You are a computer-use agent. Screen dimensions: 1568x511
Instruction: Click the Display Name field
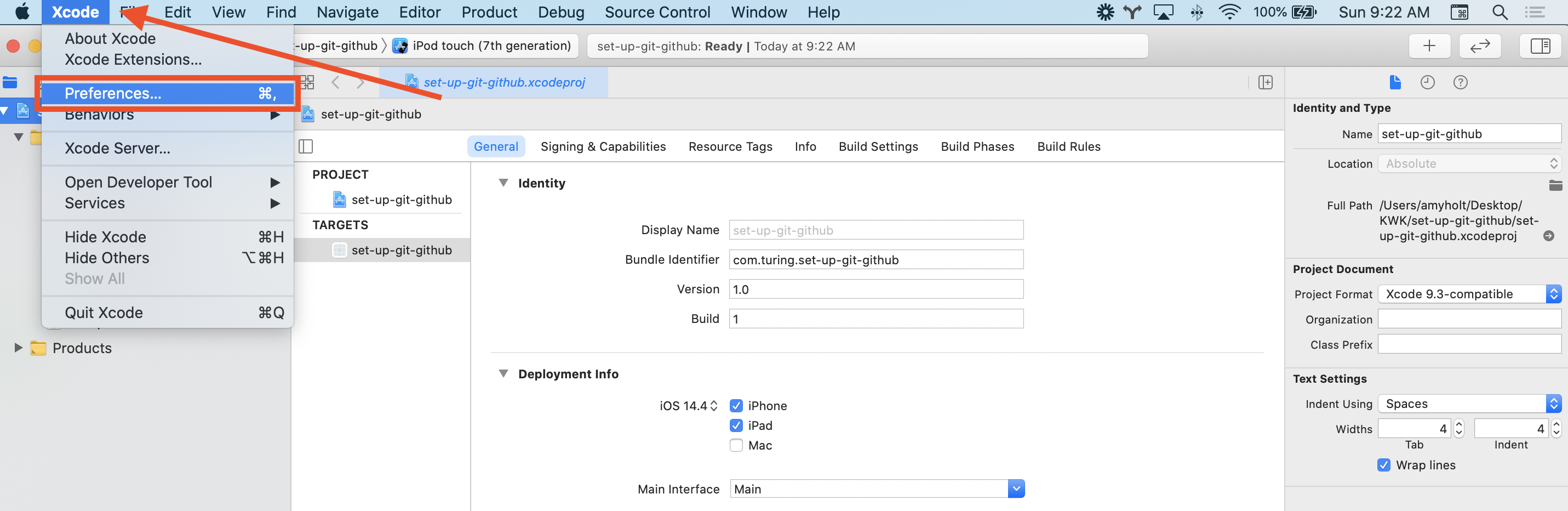876,230
